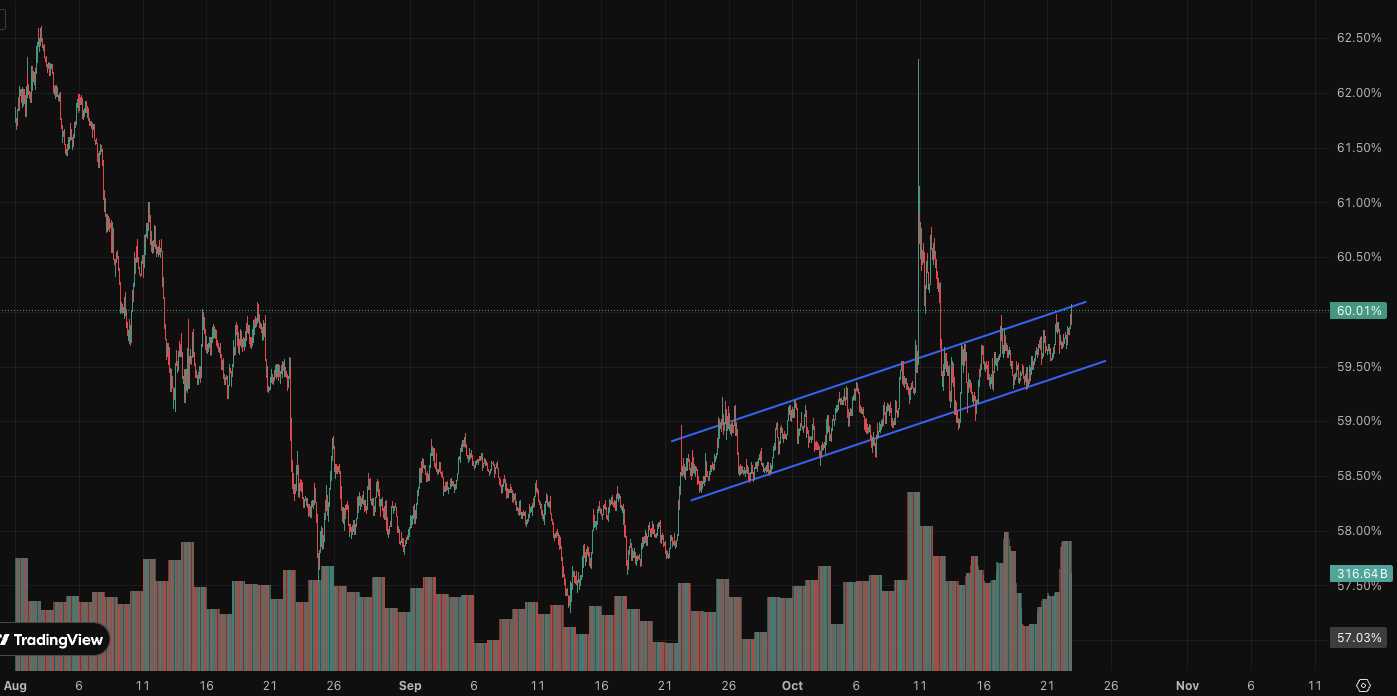Click the Sep label on time axis
This screenshot has width=1397, height=696.
[410, 686]
